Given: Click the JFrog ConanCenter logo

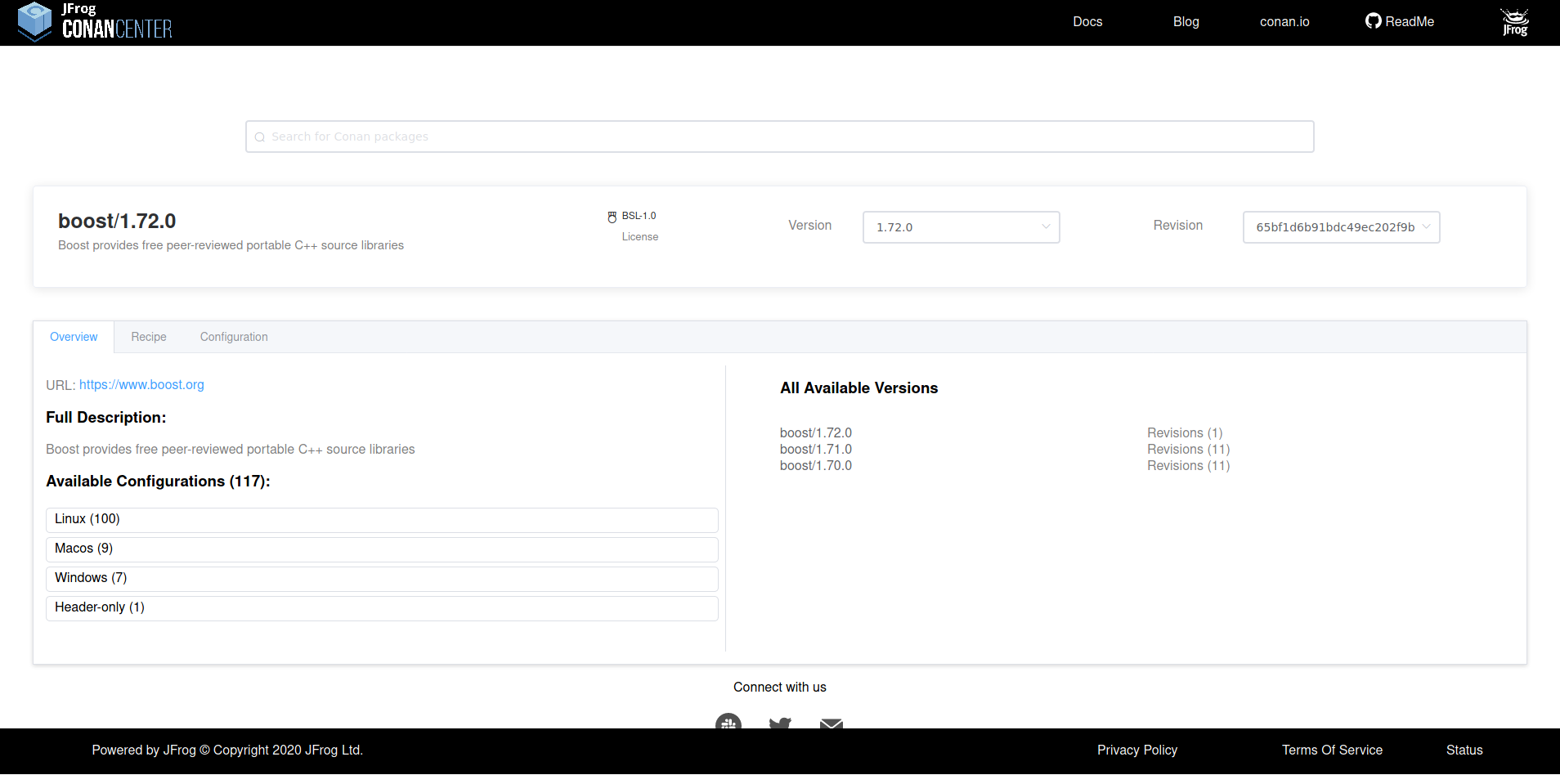Looking at the screenshot, I should (x=95, y=22).
